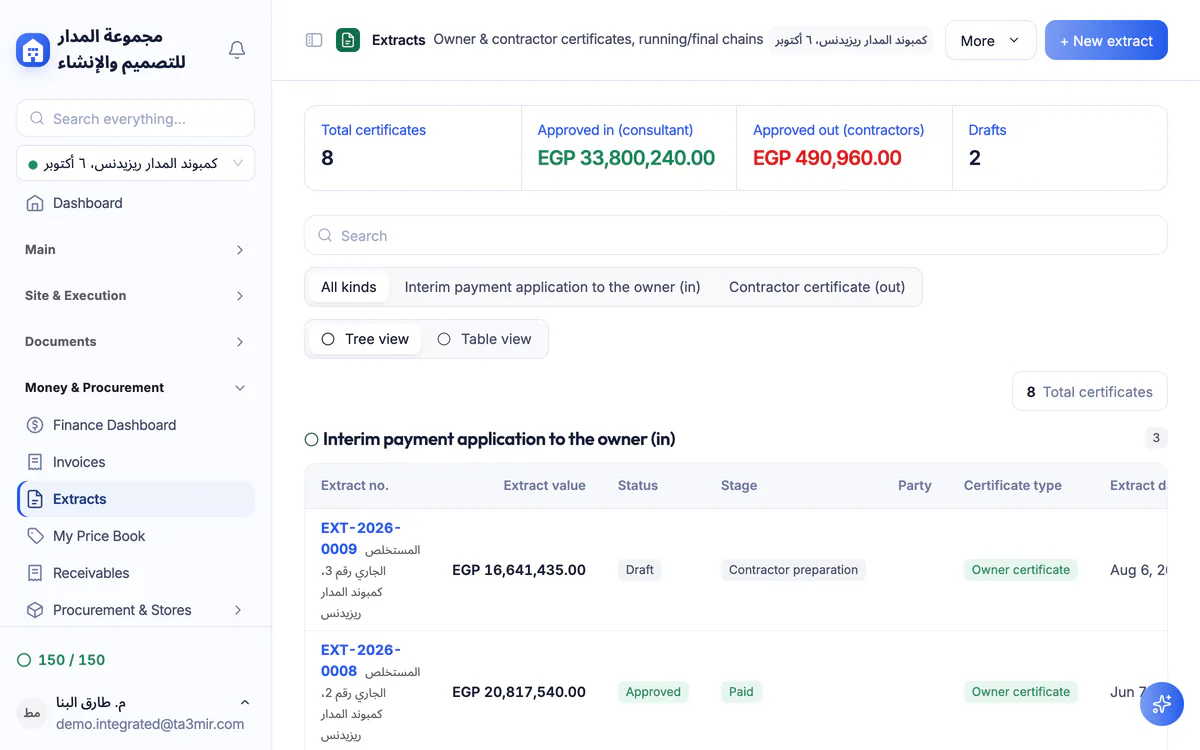Image resolution: width=1200 pixels, height=750 pixels.
Task: Click the 8 Total certificates button
Action: point(1090,392)
